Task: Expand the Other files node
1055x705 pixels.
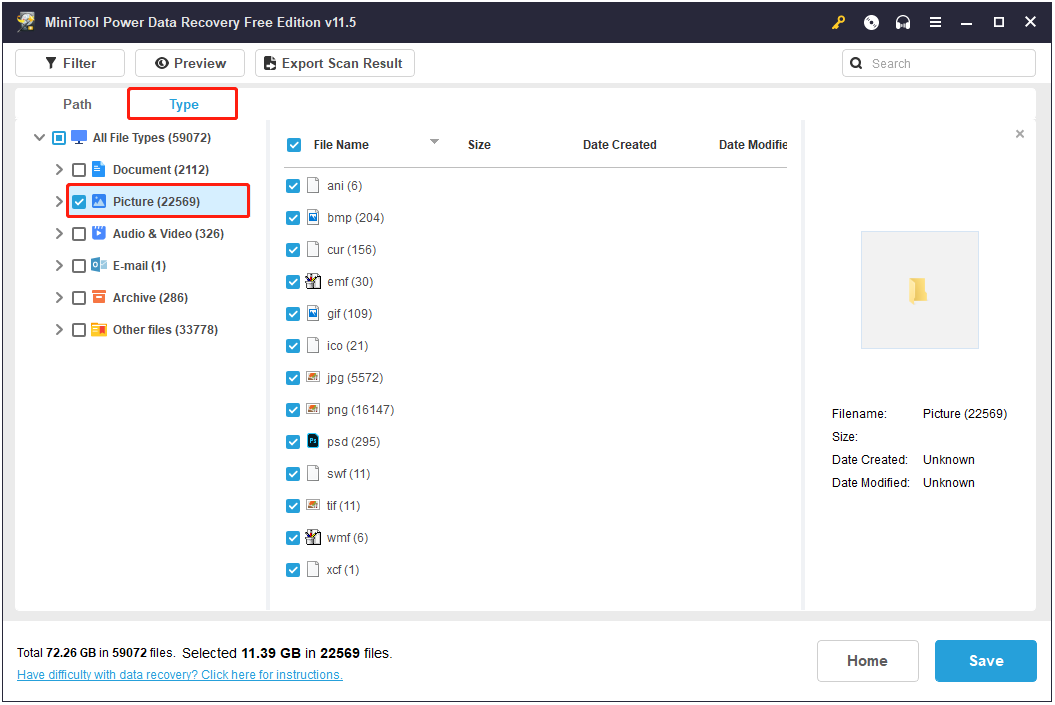Action: (59, 330)
